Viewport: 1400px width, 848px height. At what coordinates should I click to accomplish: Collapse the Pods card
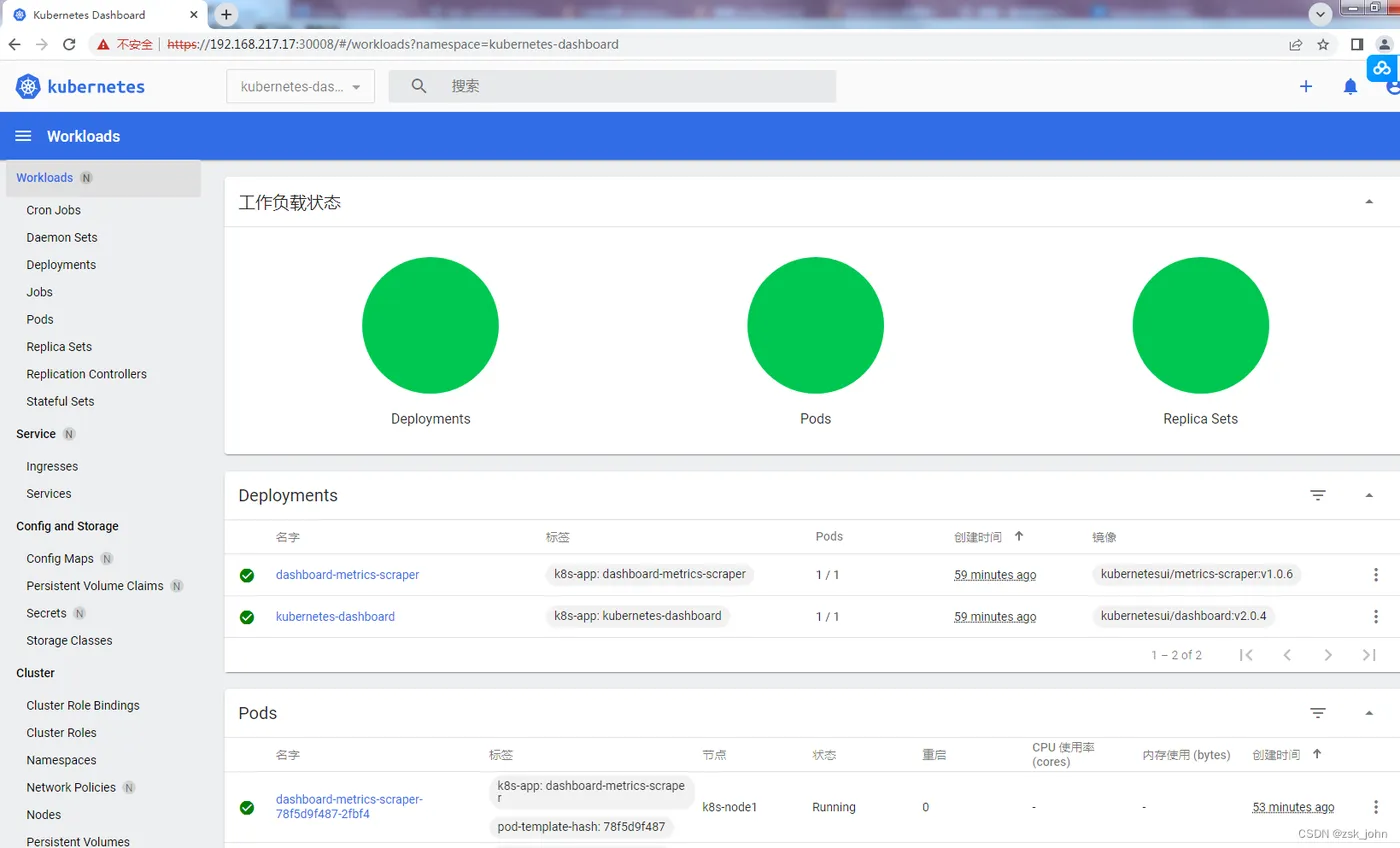point(1369,713)
